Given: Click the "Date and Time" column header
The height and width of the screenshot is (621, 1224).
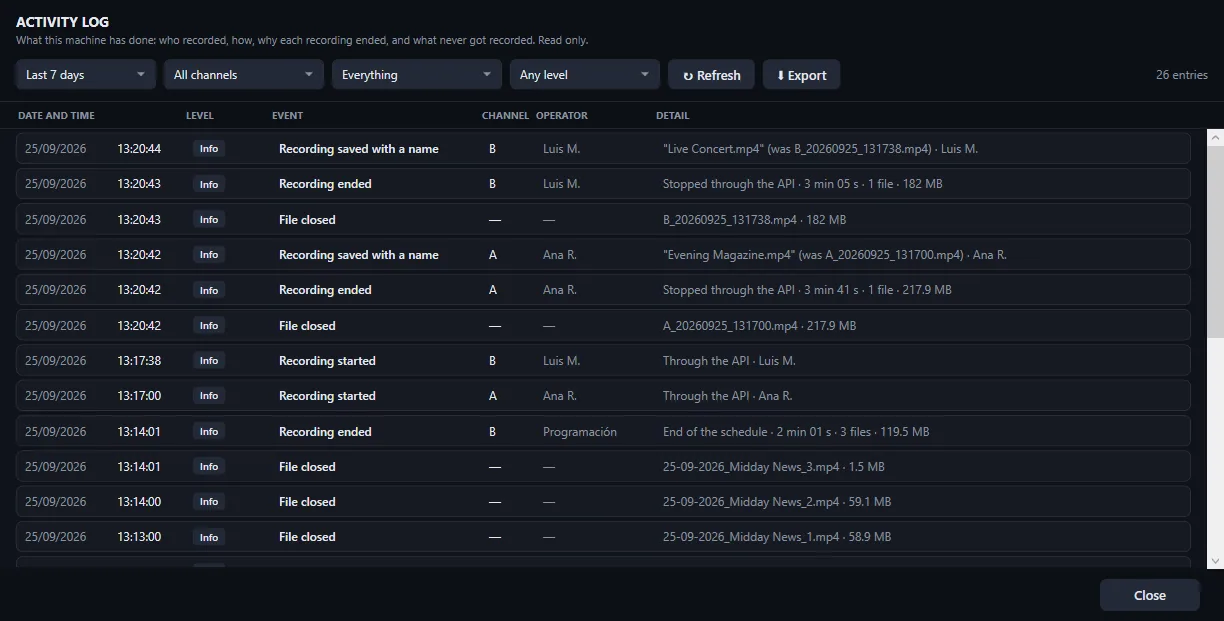Looking at the screenshot, I should tap(56, 116).
